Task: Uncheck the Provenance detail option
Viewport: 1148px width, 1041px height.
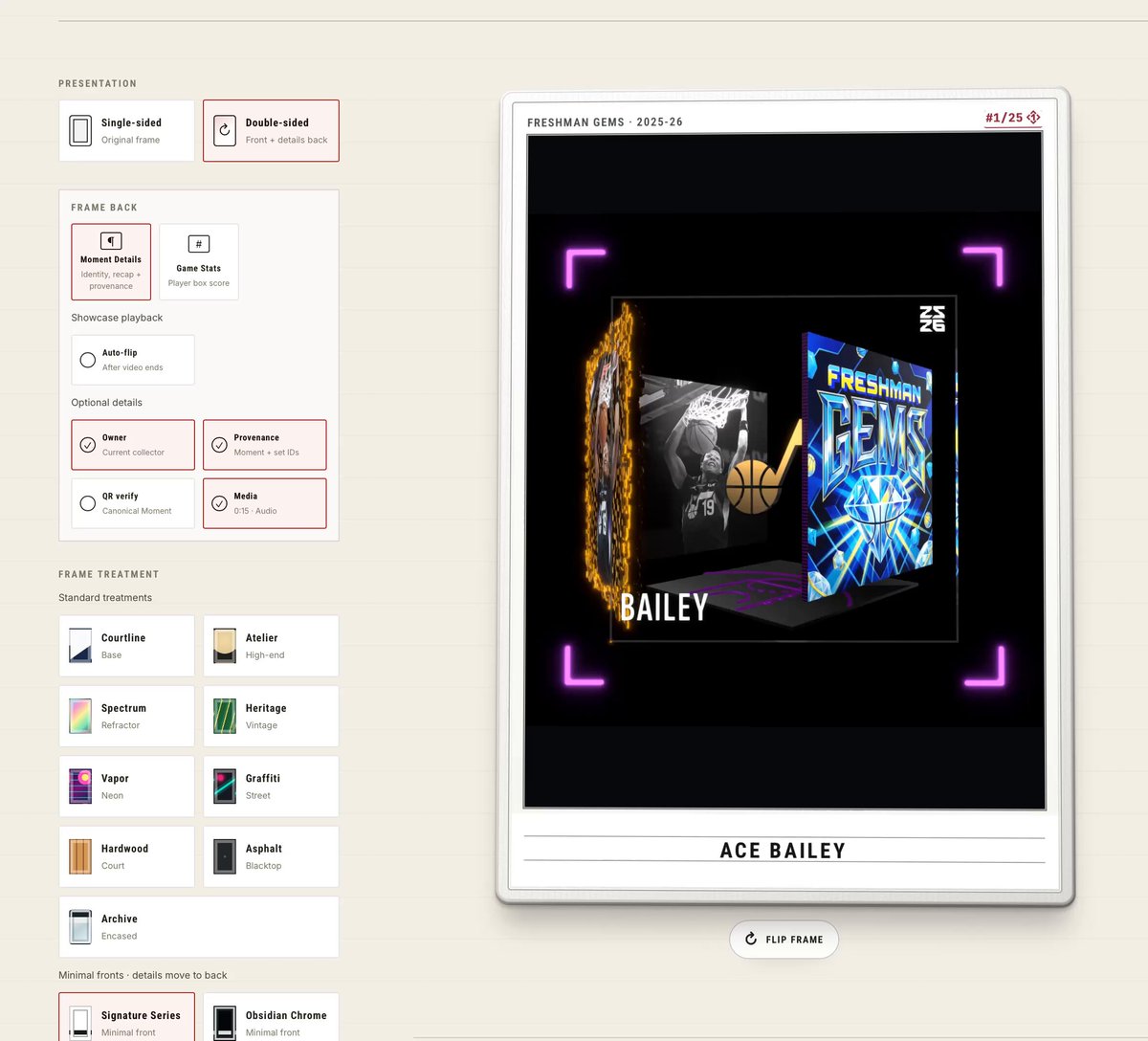Action: coord(265,445)
